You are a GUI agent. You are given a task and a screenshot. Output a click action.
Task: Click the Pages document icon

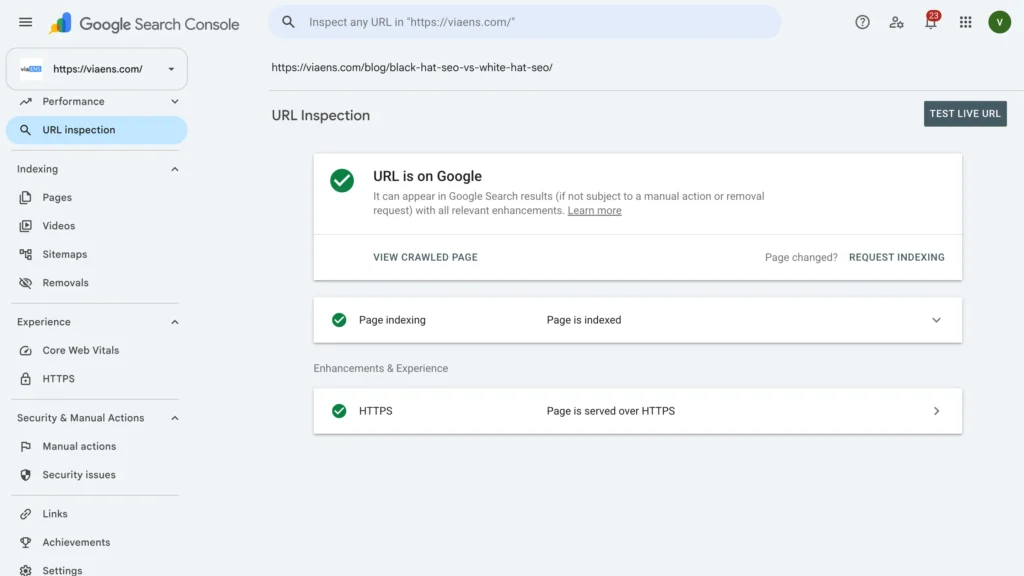pyautogui.click(x=25, y=197)
